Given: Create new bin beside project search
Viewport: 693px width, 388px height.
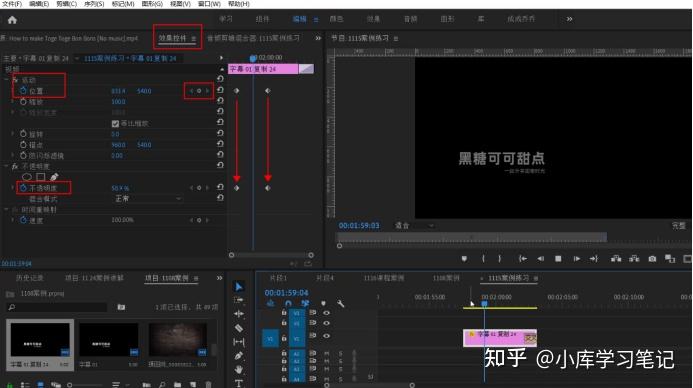Looking at the screenshot, I should (121, 307).
